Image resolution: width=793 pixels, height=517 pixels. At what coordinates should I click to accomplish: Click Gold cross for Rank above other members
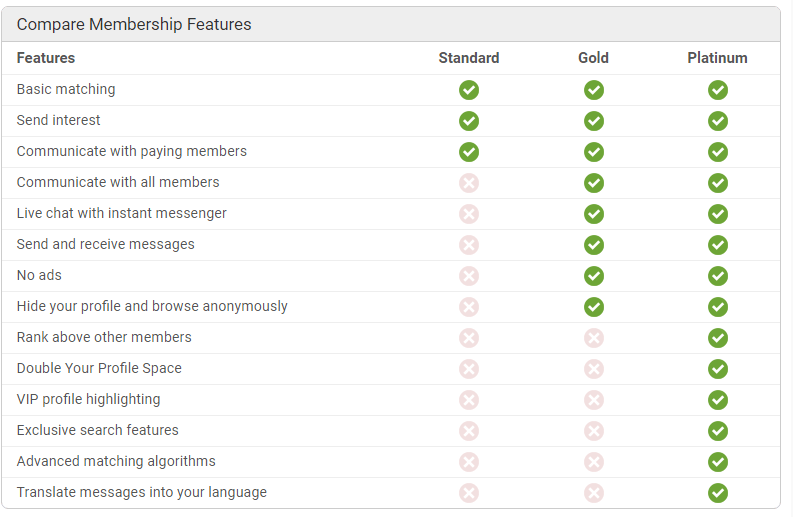(594, 338)
